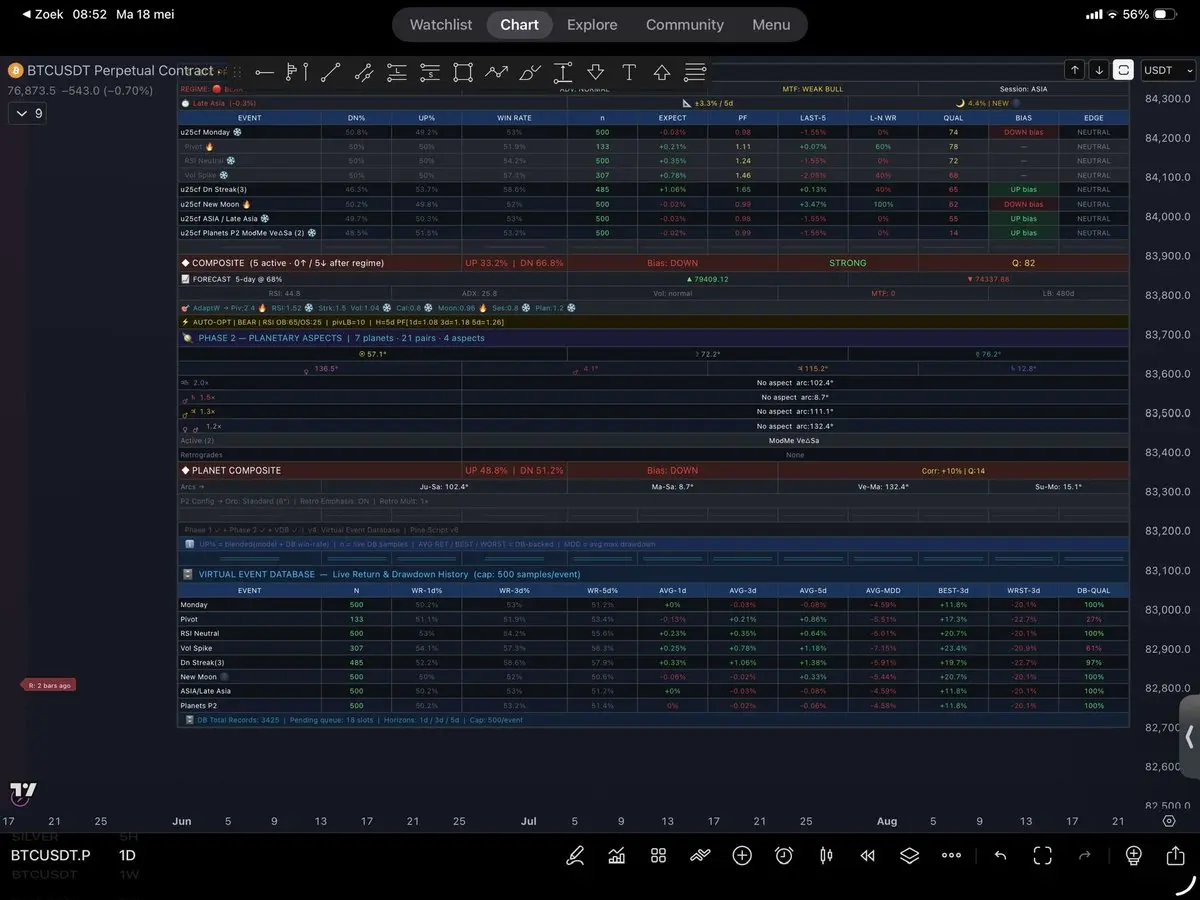Open the Community tab
This screenshot has height=900, width=1200.
685,25
